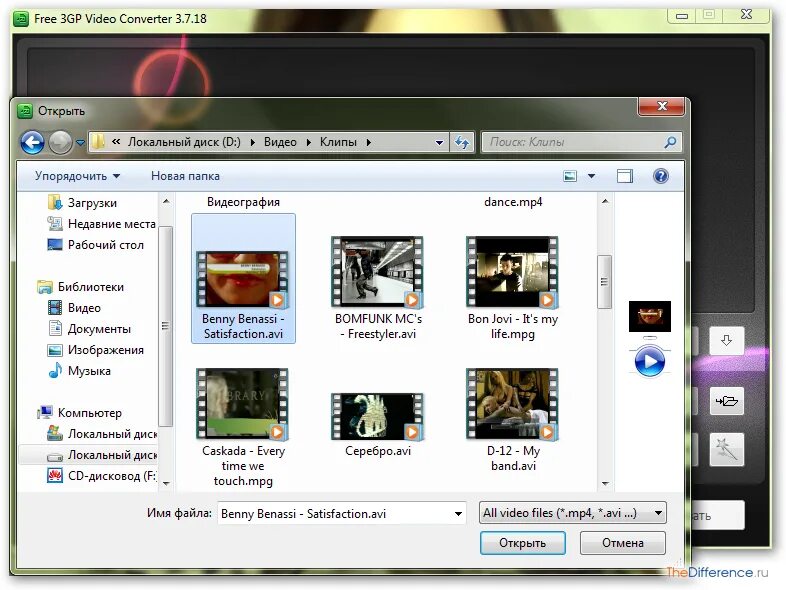Select BOMFUNK MC's - Freestyler.avi video
The height and width of the screenshot is (590, 786).
(378, 288)
